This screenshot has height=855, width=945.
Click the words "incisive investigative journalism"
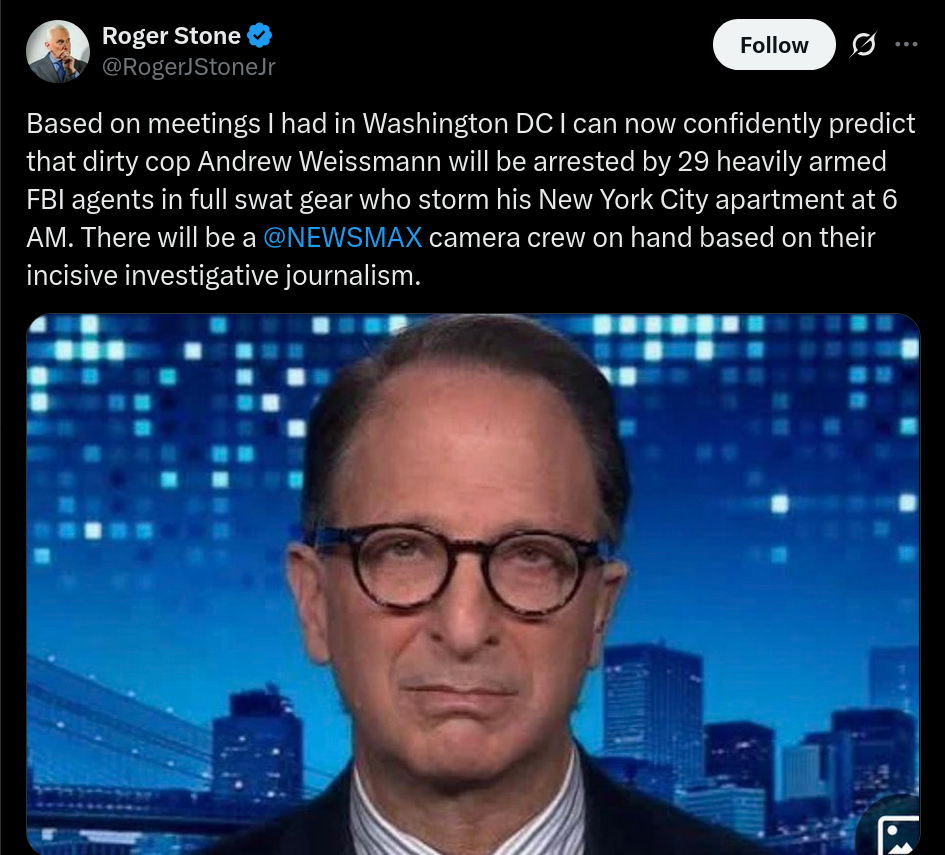[x=223, y=275]
